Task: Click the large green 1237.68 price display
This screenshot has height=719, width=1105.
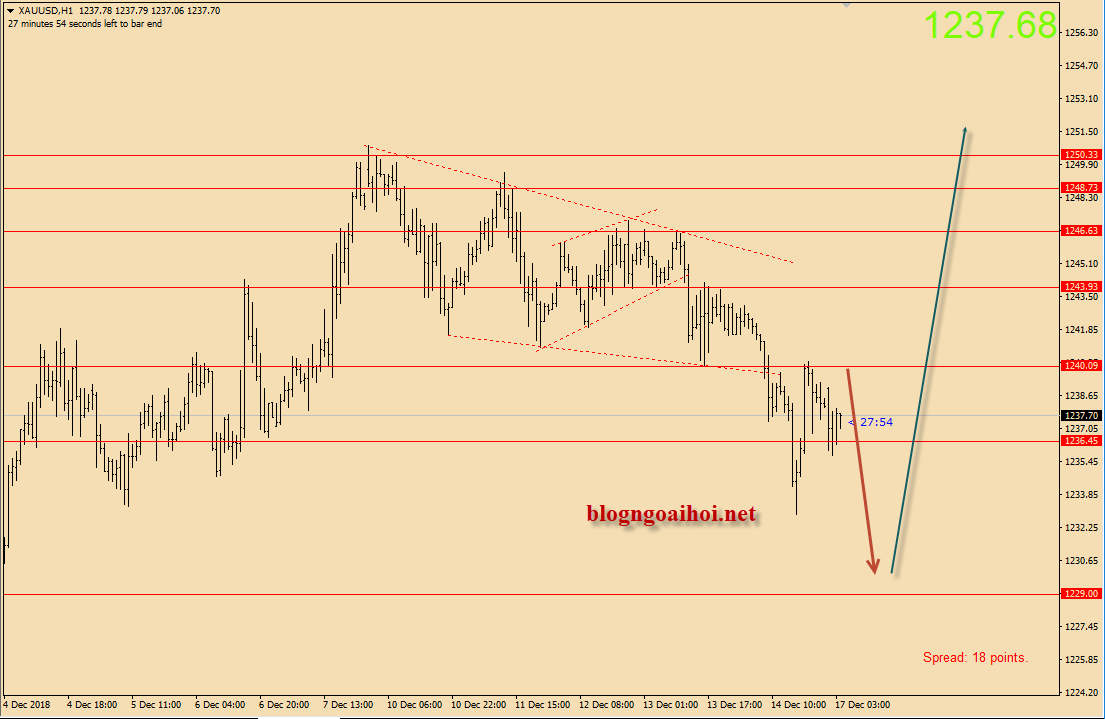Action: tap(989, 25)
